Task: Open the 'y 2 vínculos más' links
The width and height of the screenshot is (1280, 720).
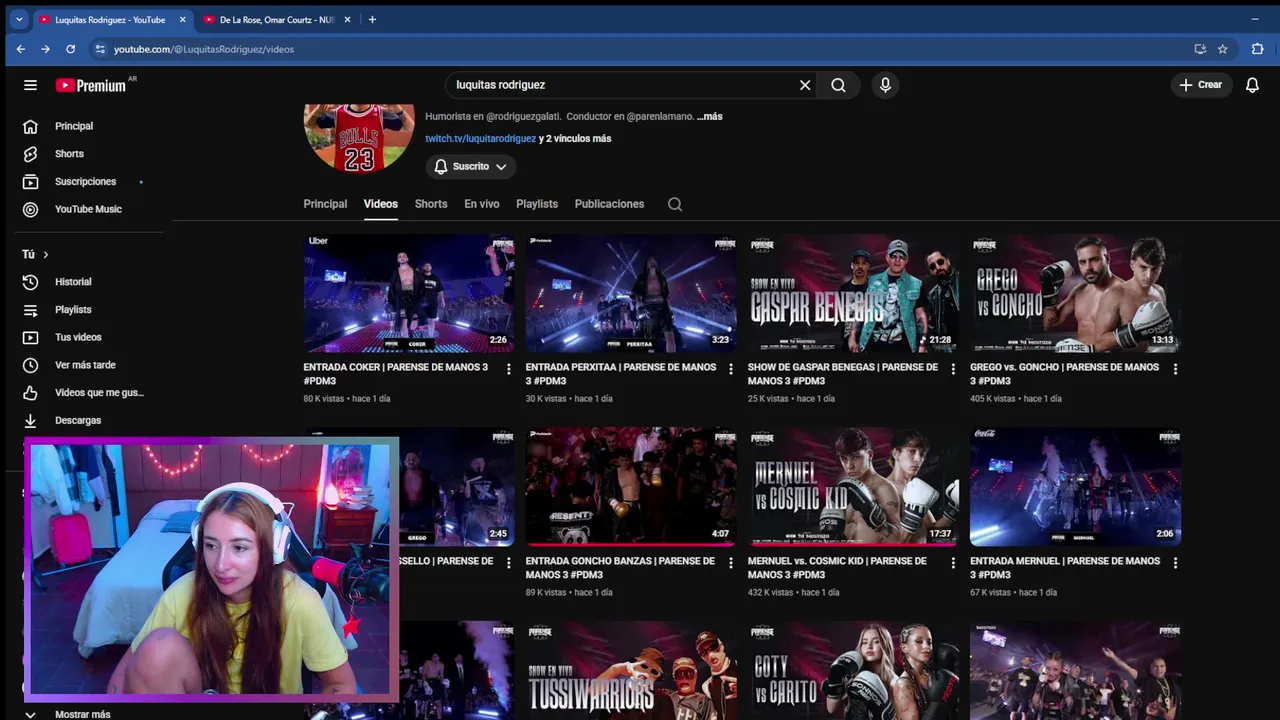Action: point(575,139)
